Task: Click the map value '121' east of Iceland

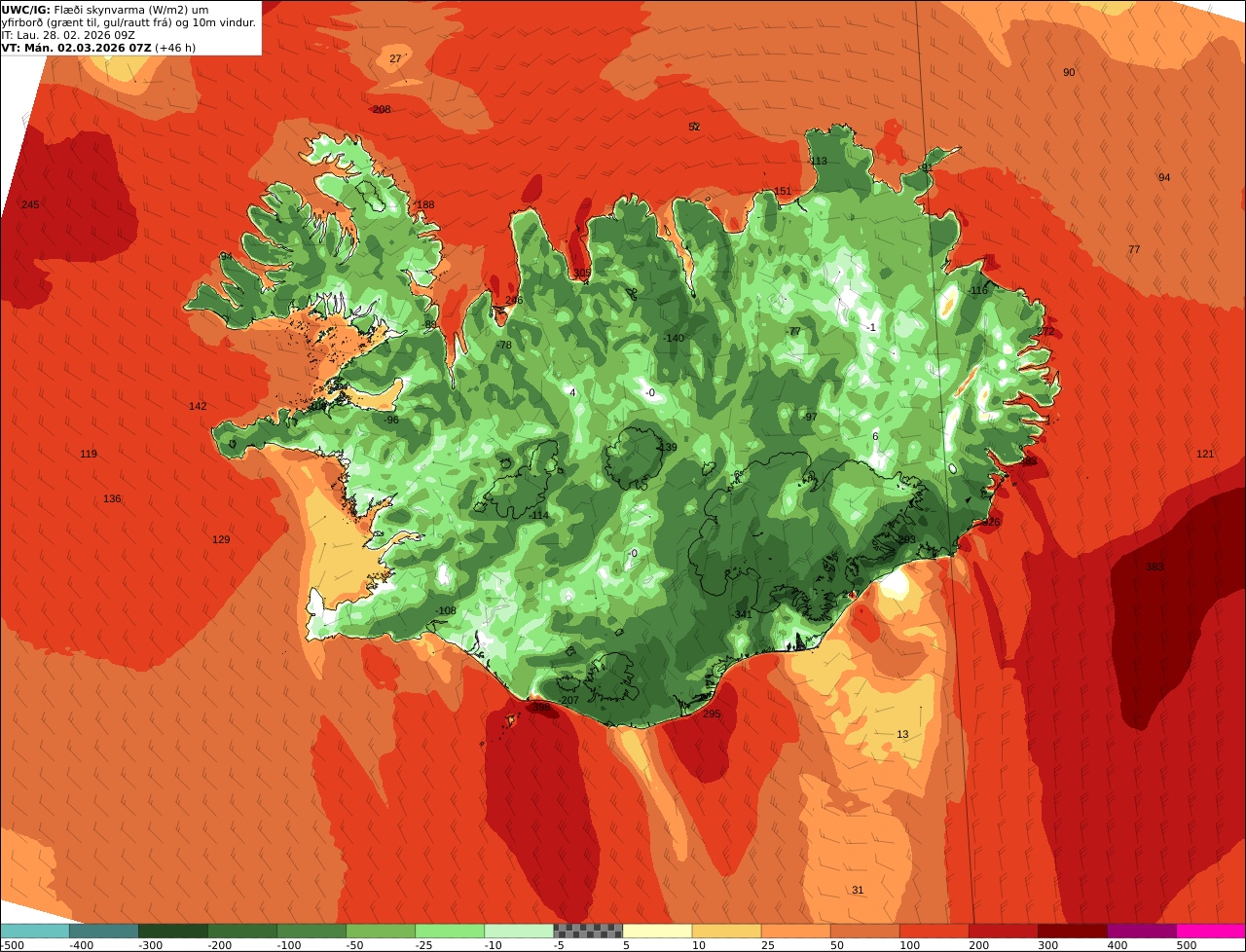Action: coord(1205,454)
